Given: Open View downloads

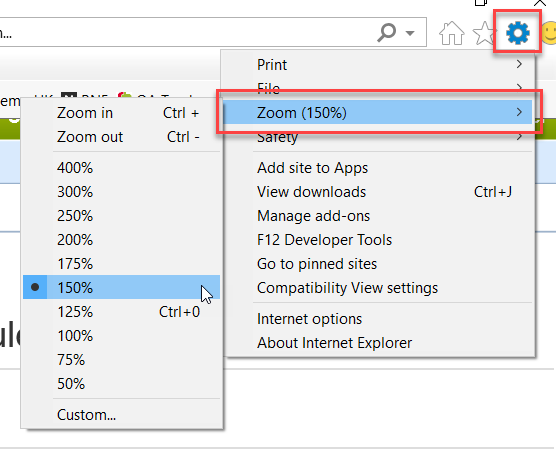Looking at the screenshot, I should point(377,192).
